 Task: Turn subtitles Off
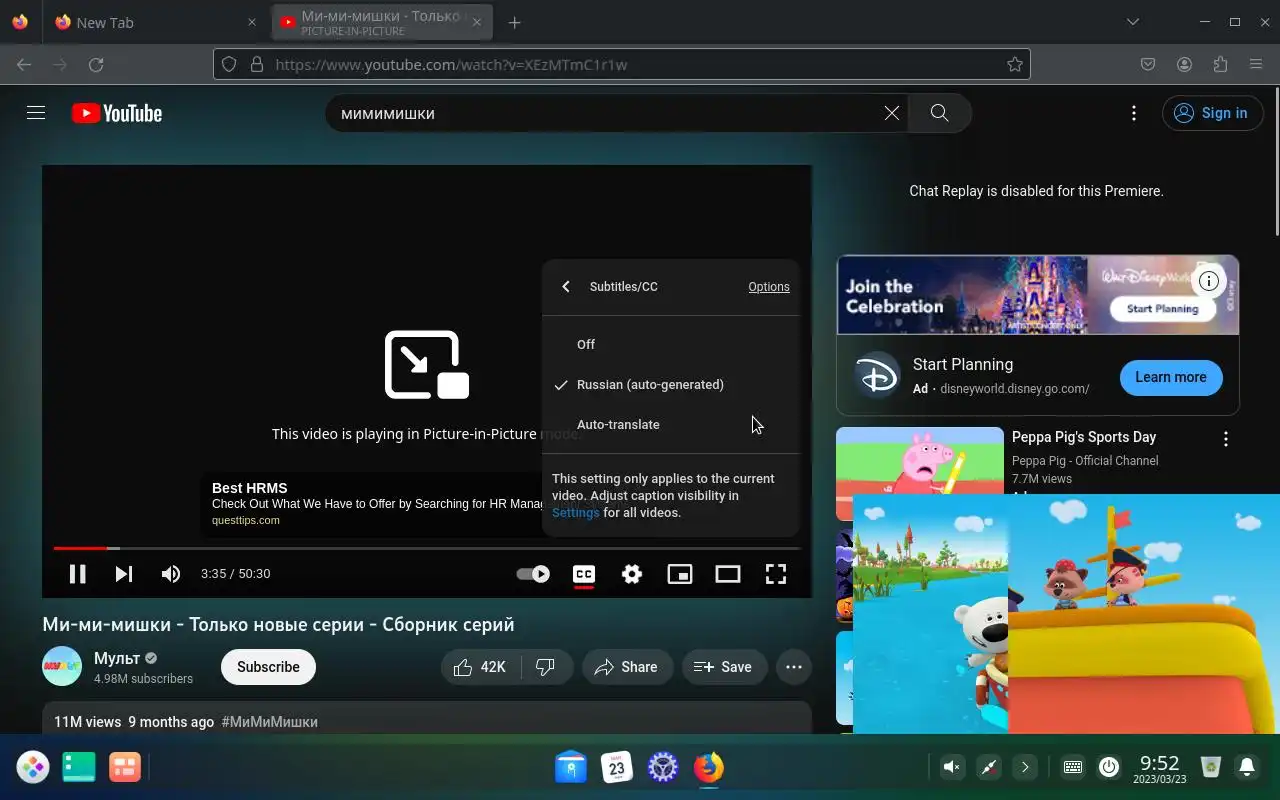[671, 345]
